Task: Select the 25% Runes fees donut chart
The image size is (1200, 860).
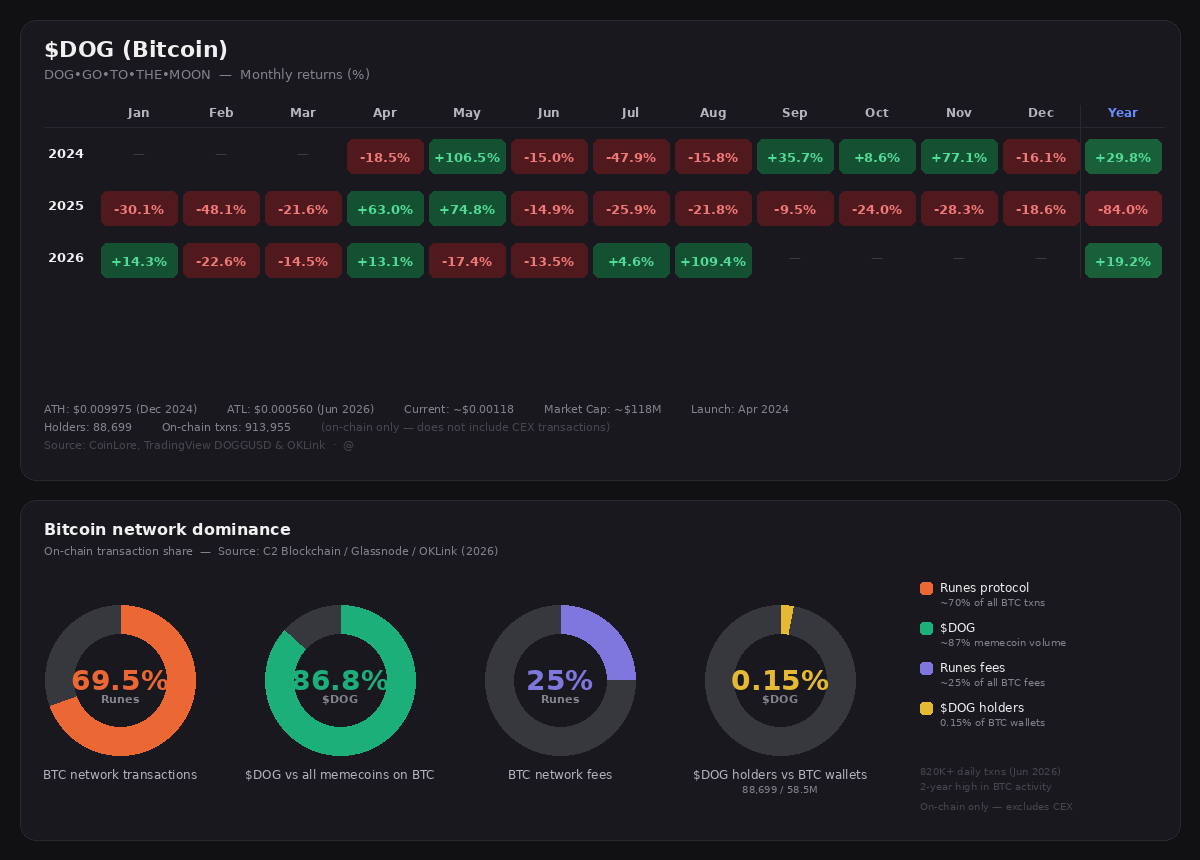Action: click(560, 680)
